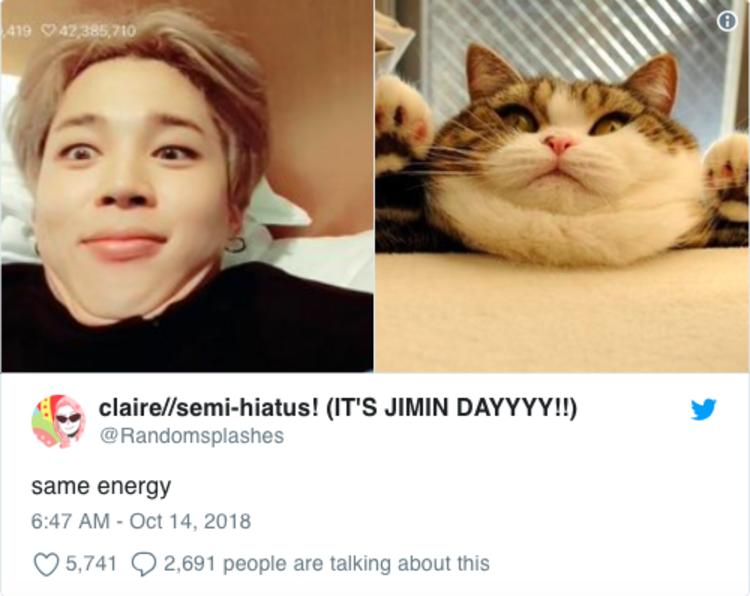
Task: View 2,691 people are talking about this
Action: coord(327,563)
